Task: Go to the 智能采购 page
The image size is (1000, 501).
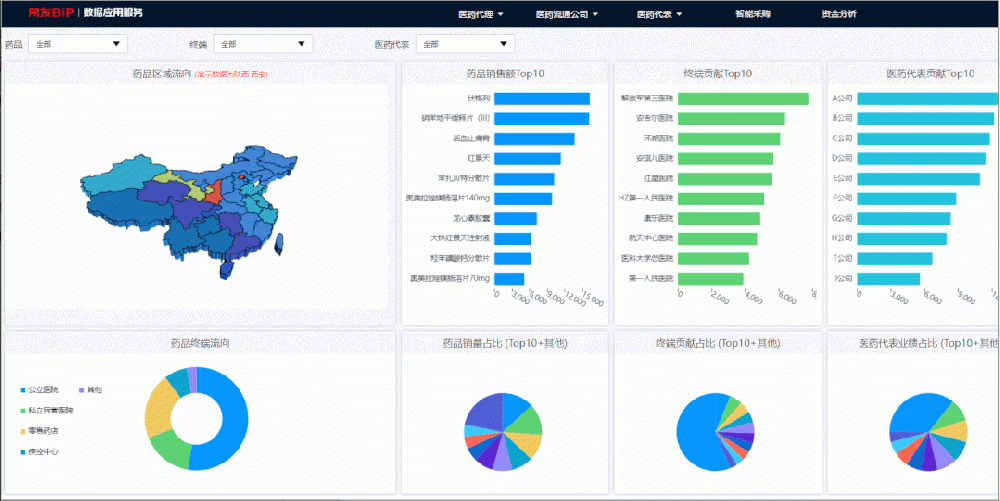Action: (x=752, y=14)
